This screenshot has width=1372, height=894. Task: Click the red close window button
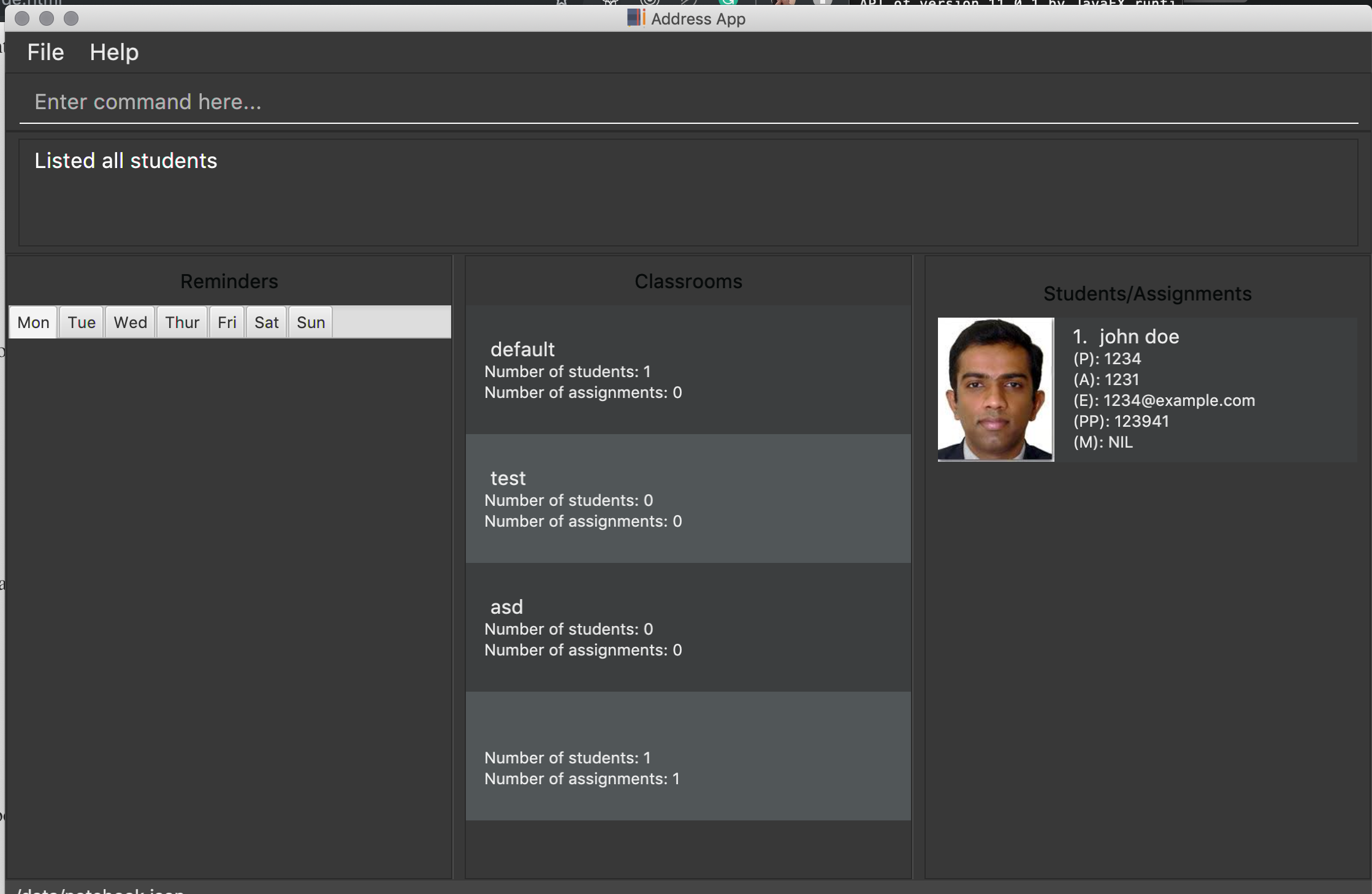pos(22,18)
